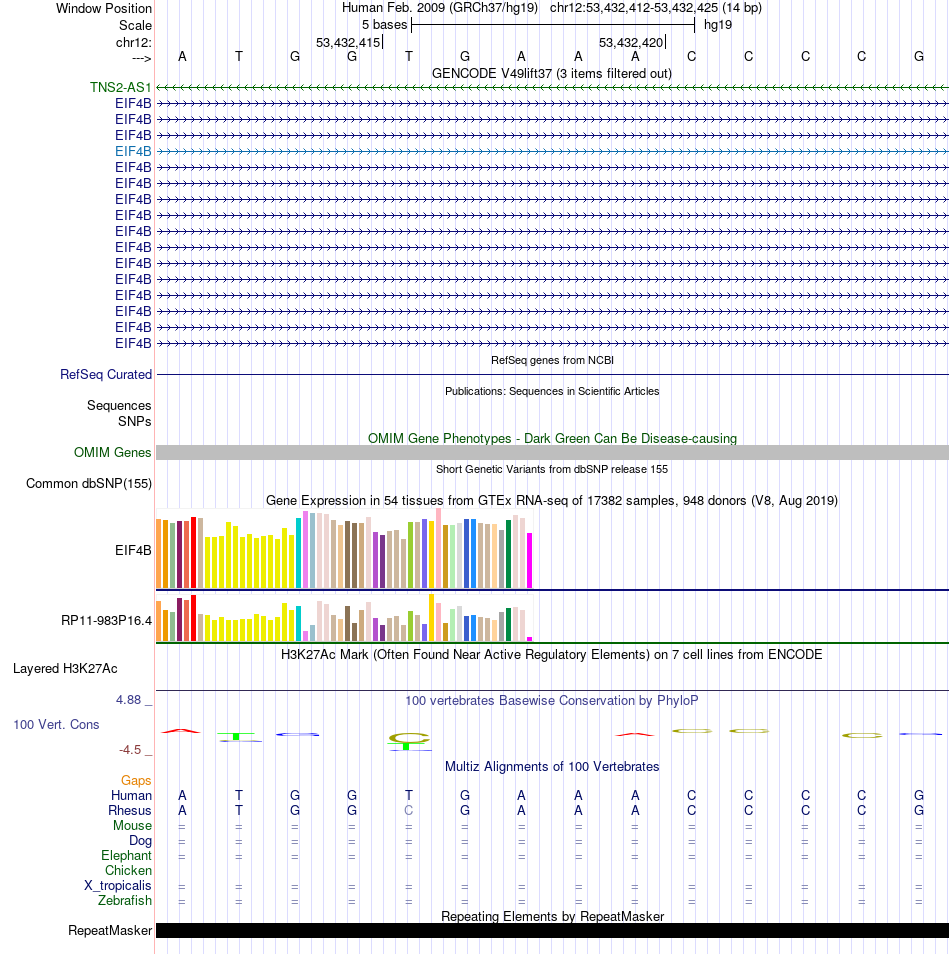Click the Scale label

click(x=135, y=26)
